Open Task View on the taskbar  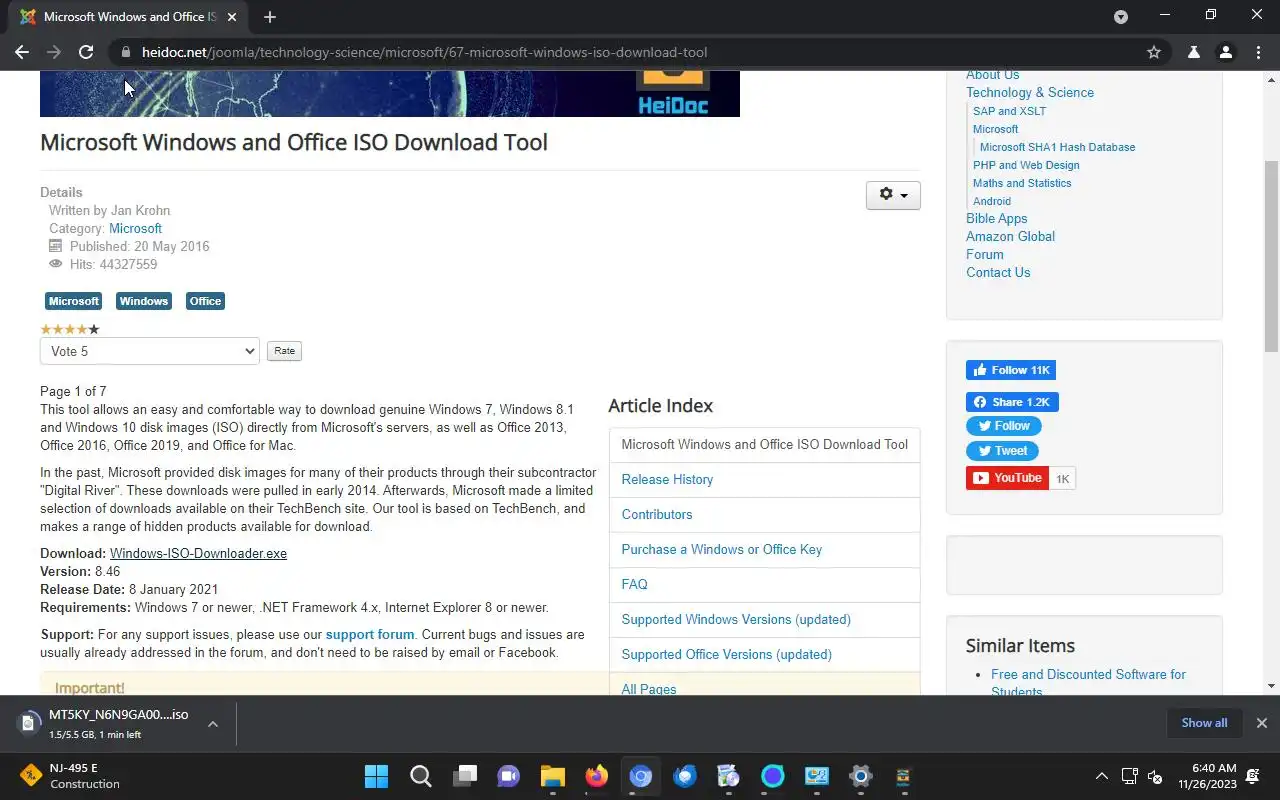(x=465, y=776)
